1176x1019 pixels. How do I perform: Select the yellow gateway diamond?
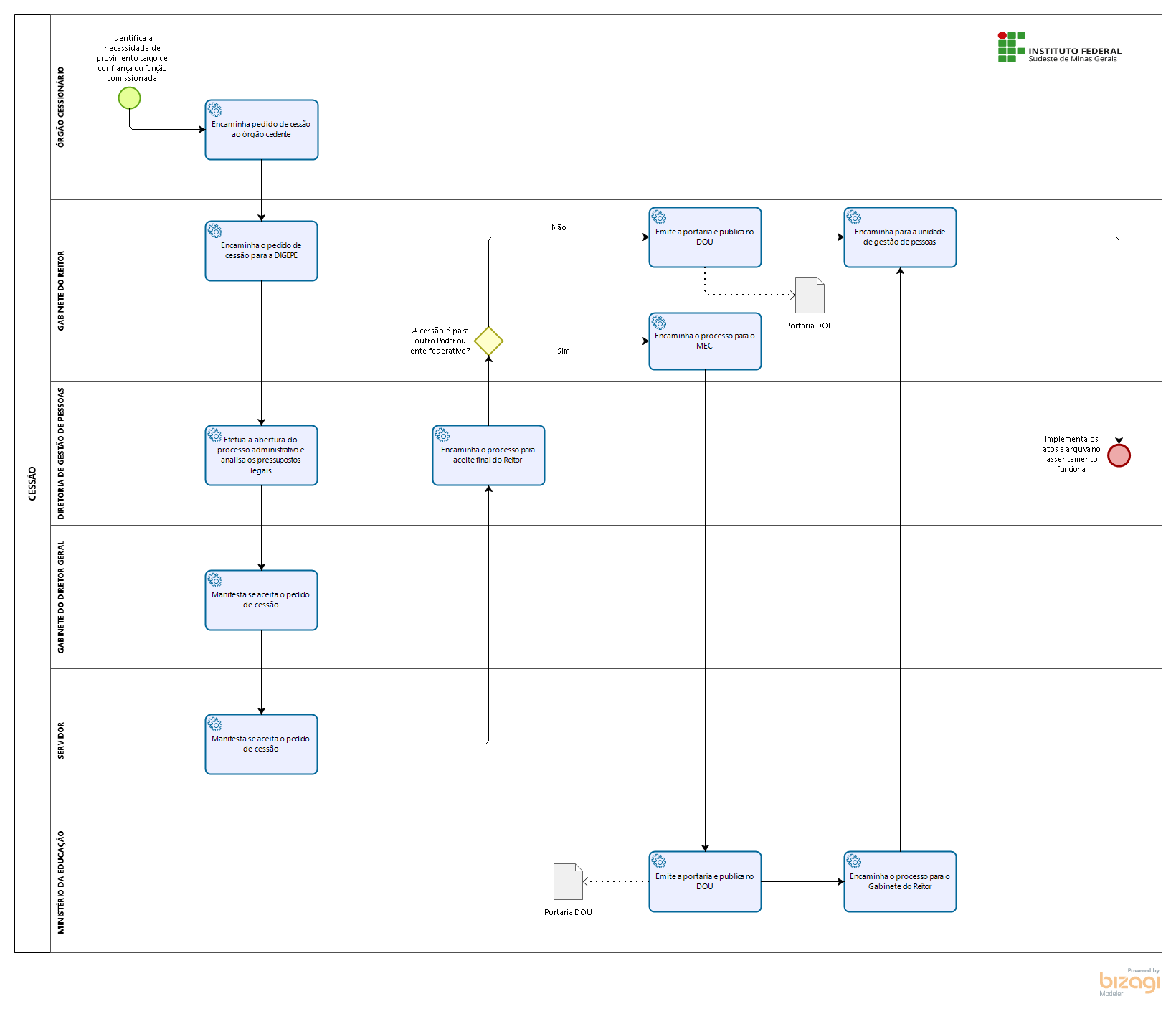click(488, 341)
